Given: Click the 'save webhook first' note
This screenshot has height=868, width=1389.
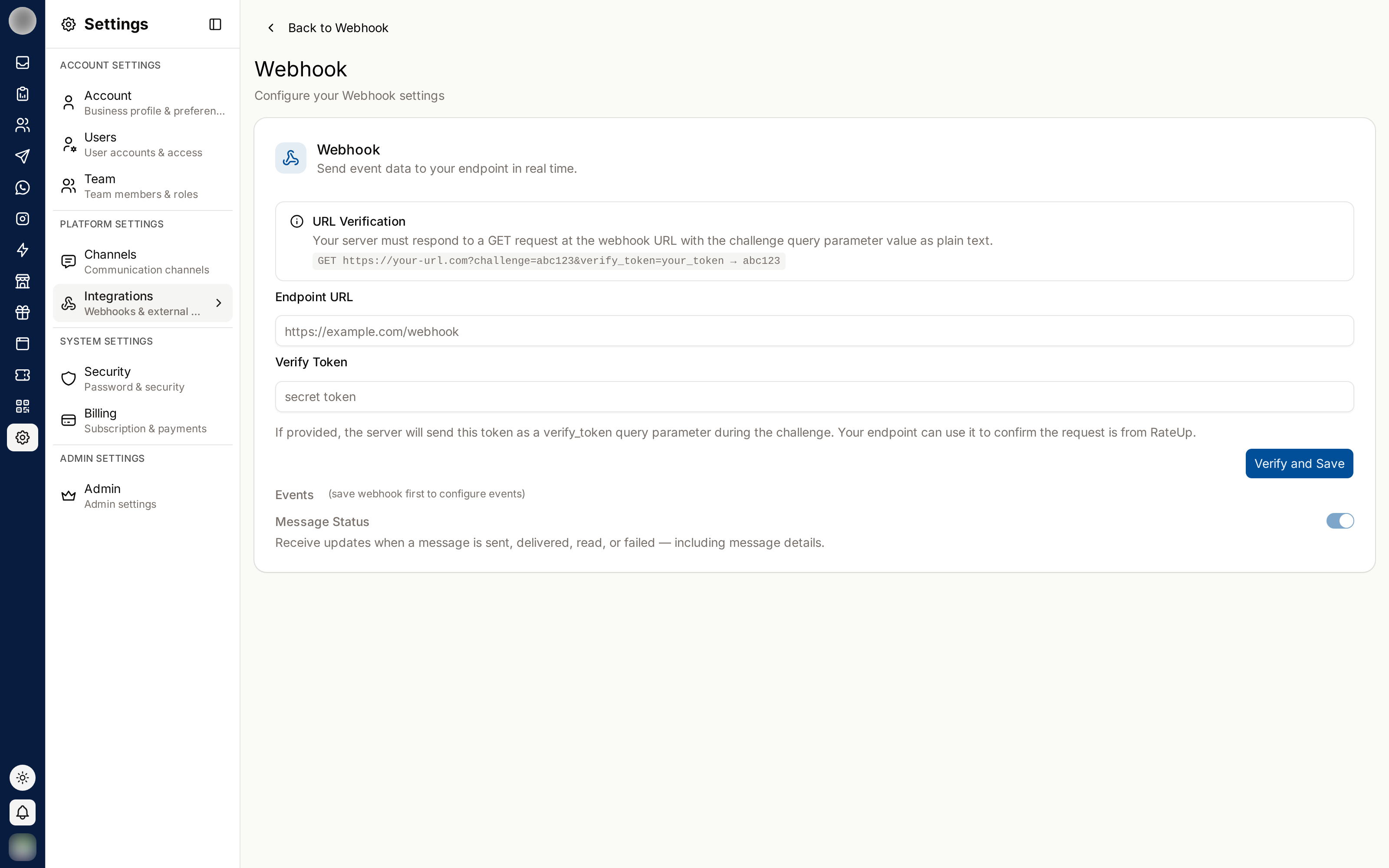Looking at the screenshot, I should pos(426,494).
